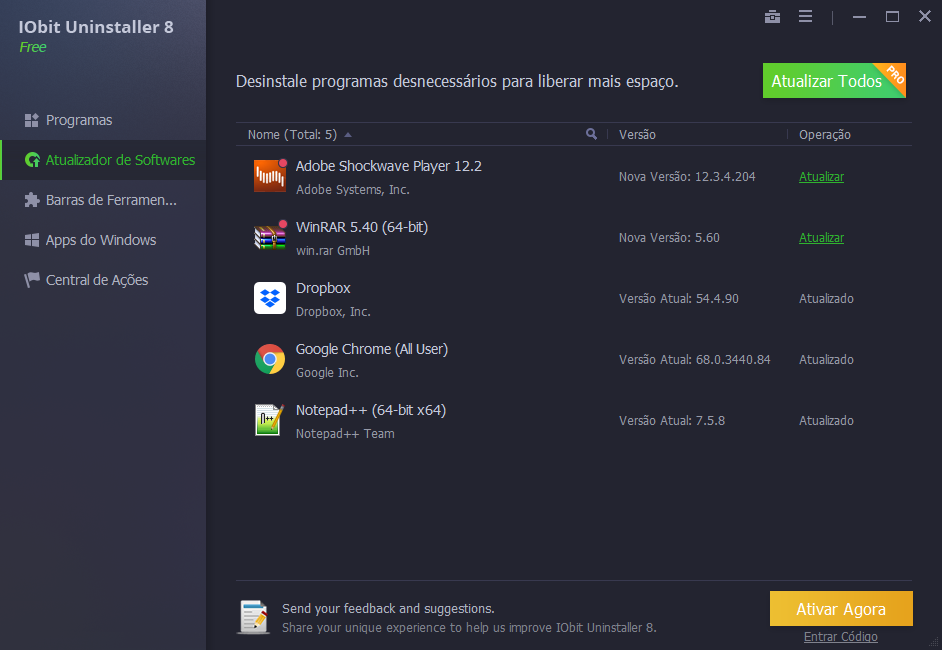The height and width of the screenshot is (650, 942).
Task: Click Nova Versão: 5.60 text
Action: pos(669,238)
